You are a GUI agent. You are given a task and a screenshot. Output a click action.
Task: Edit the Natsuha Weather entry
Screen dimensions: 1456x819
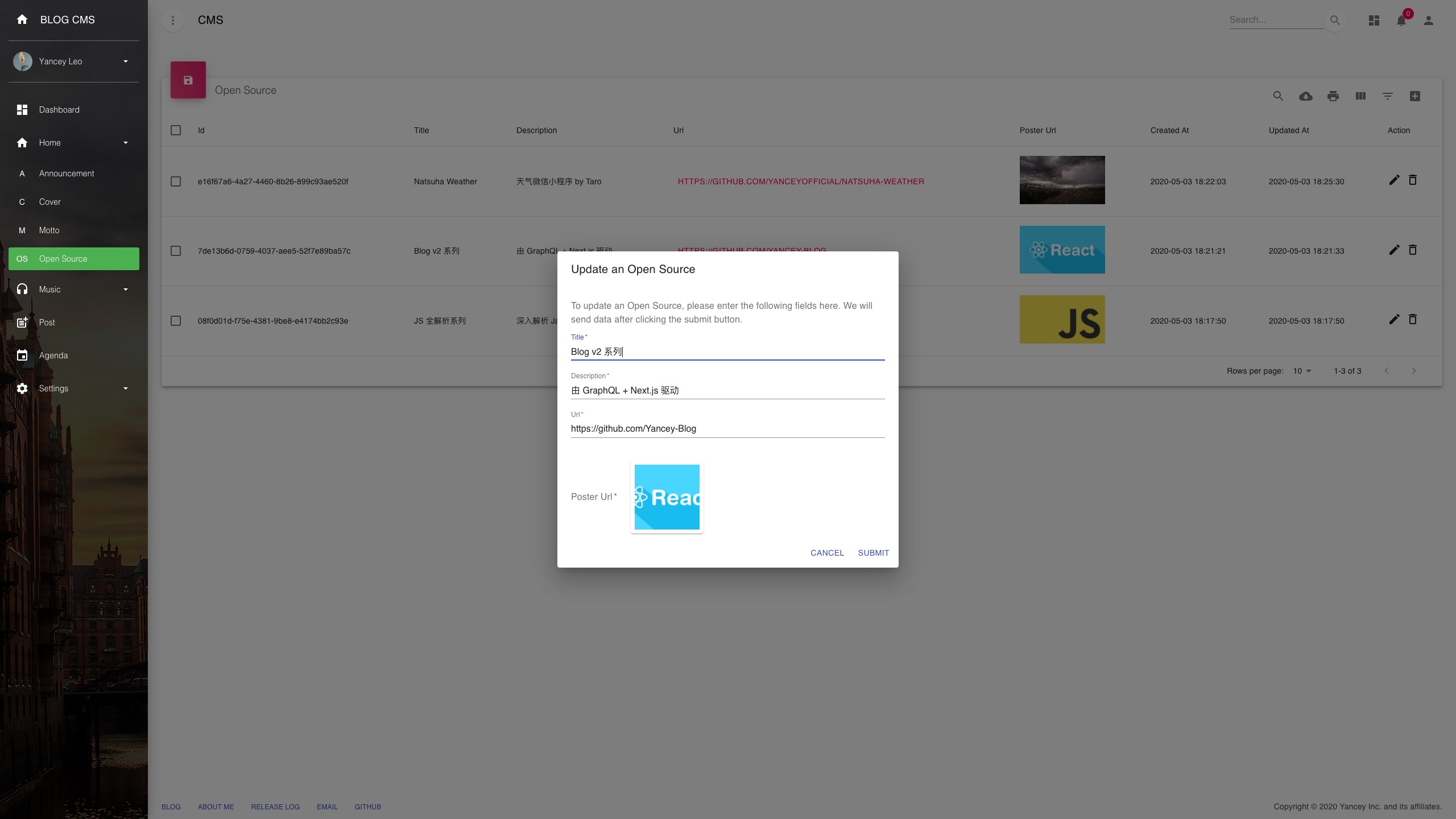[x=1393, y=180]
